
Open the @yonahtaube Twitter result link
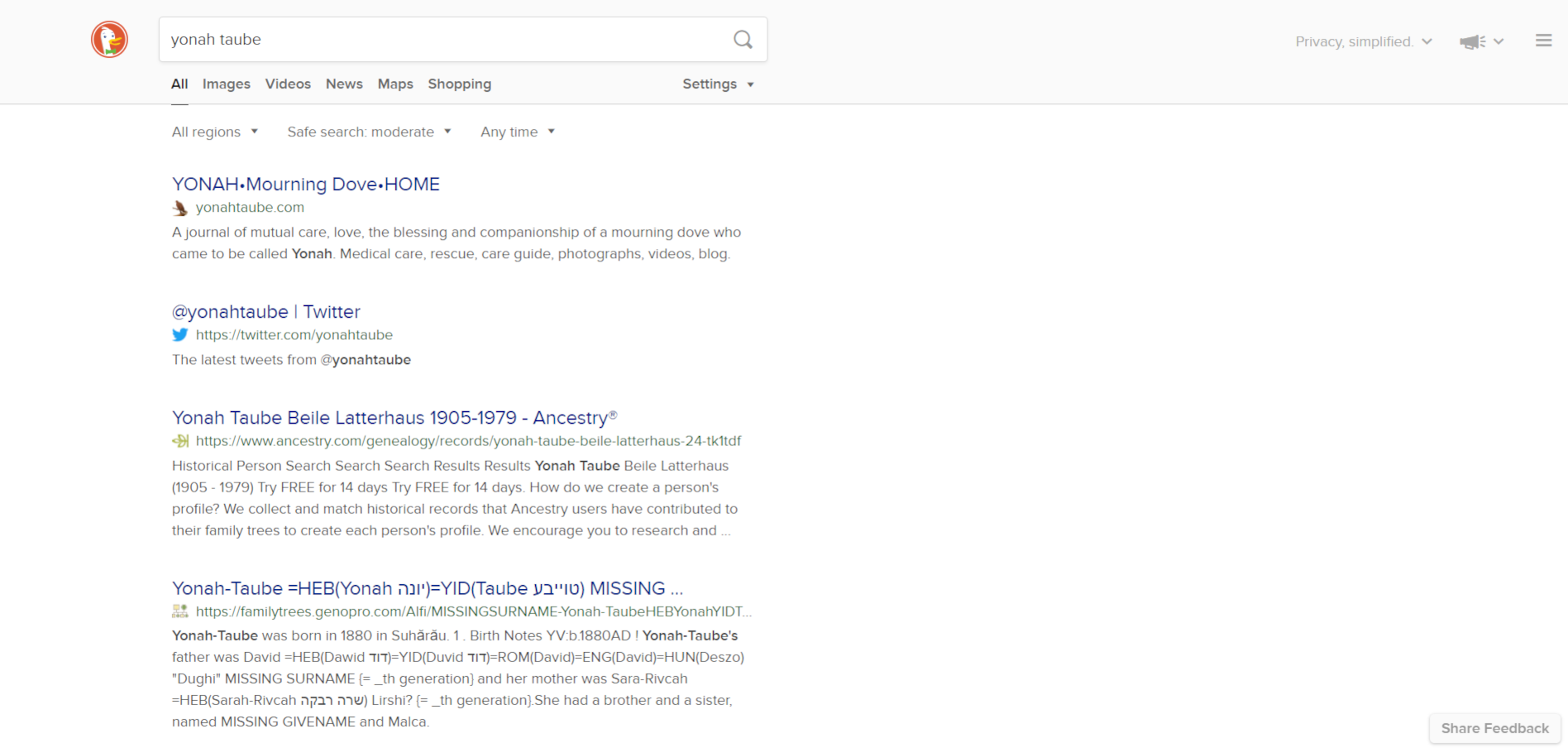click(265, 312)
